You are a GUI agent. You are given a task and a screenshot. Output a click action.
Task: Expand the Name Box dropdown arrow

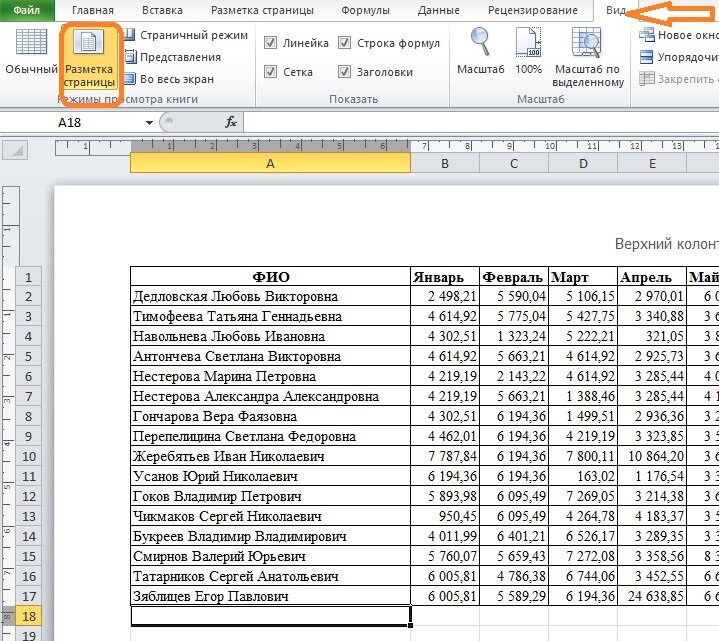(x=149, y=123)
